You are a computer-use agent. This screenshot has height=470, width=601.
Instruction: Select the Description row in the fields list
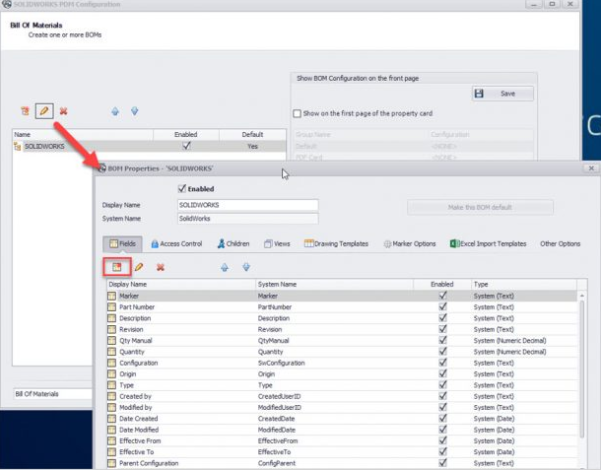(180, 317)
